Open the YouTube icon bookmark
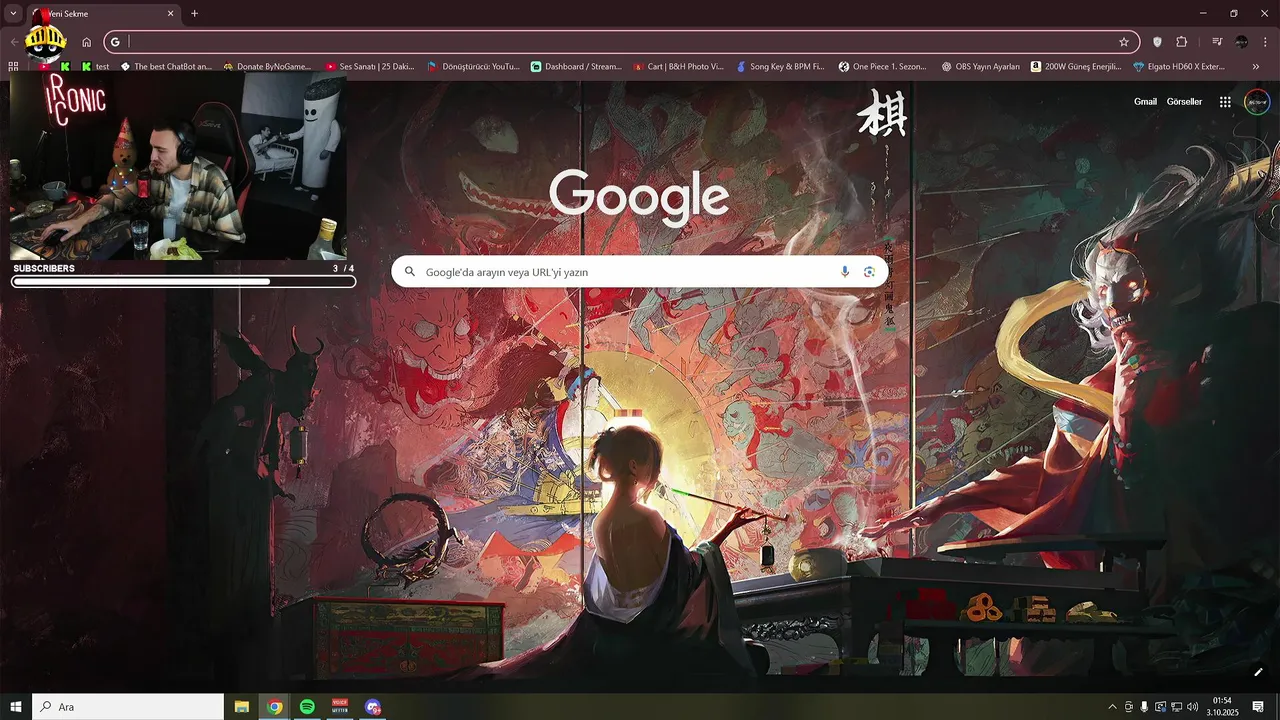The width and height of the screenshot is (1280, 720). (44, 67)
